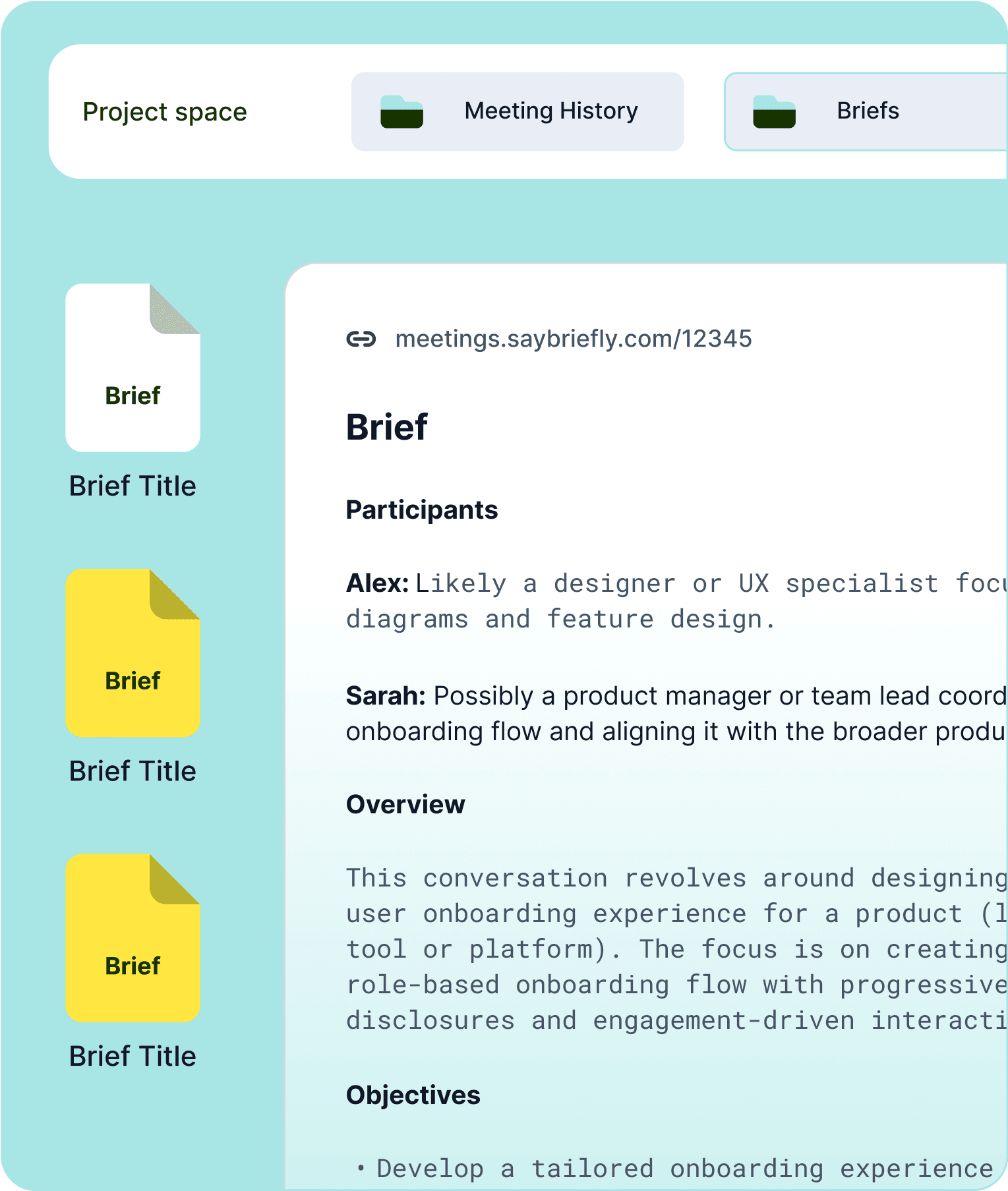Image resolution: width=1008 pixels, height=1191 pixels.
Task: Click the Objectives section heading
Action: [413, 1095]
